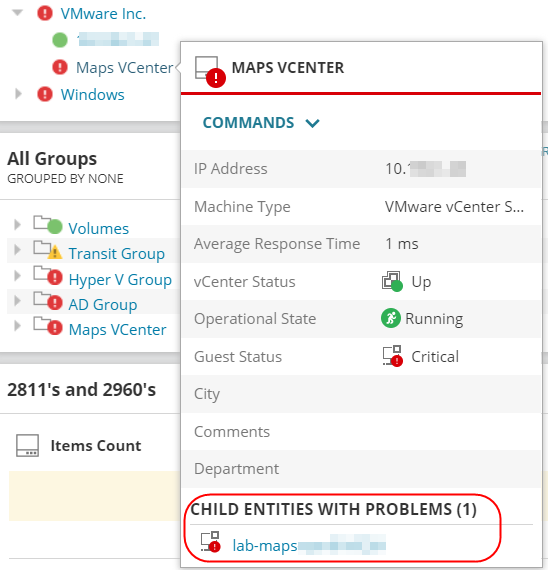Select the 'Department' label
The width and height of the screenshot is (548, 570).
click(236, 469)
